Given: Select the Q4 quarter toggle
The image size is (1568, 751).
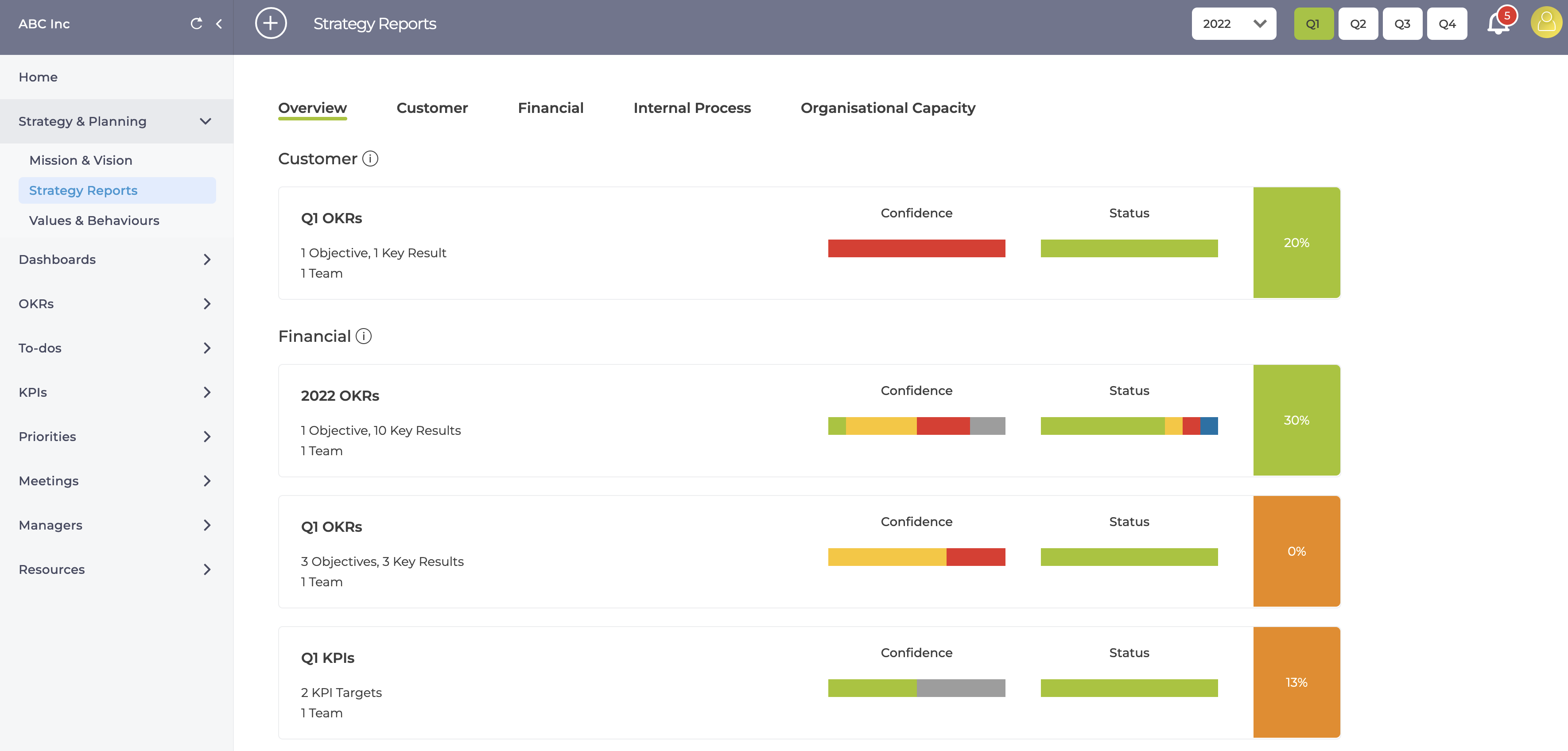Looking at the screenshot, I should 1447,24.
